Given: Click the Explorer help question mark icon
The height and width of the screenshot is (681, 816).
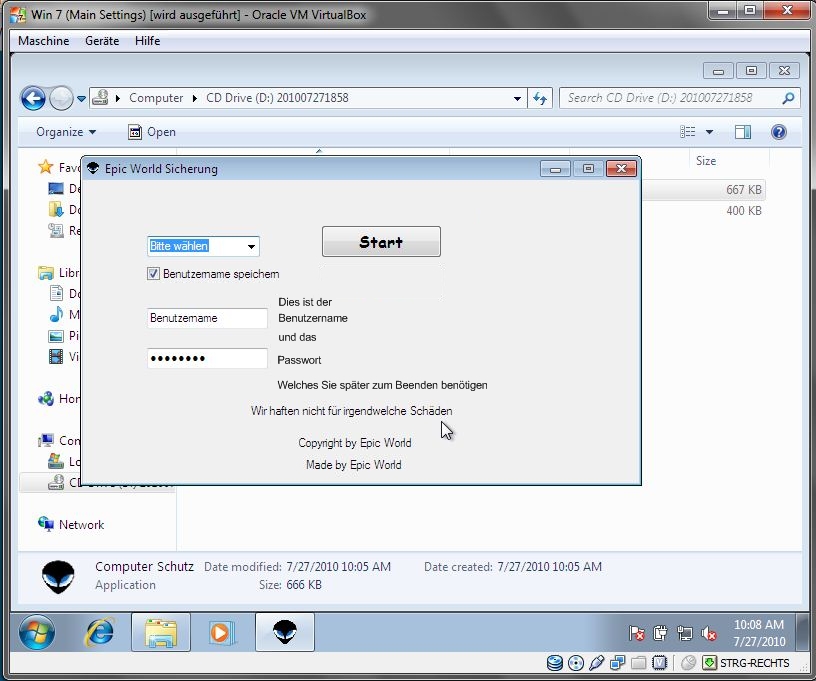Looking at the screenshot, I should 779,132.
